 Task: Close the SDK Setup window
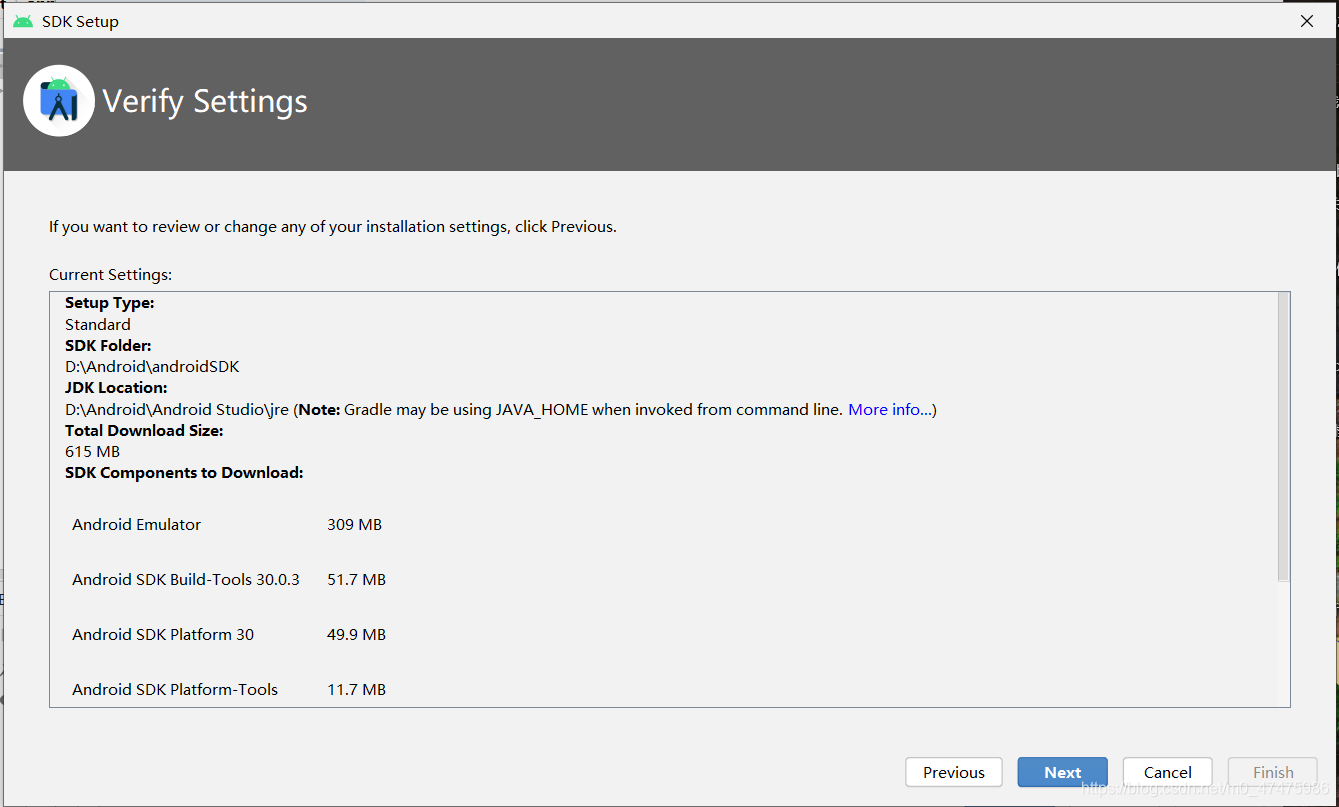1307,21
